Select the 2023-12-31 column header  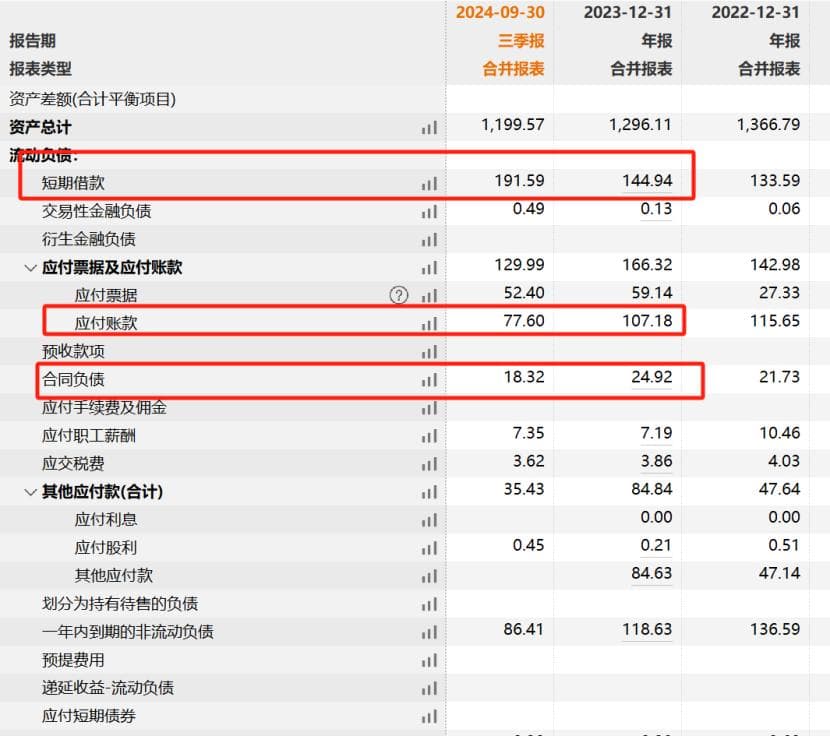pyautogui.click(x=628, y=13)
